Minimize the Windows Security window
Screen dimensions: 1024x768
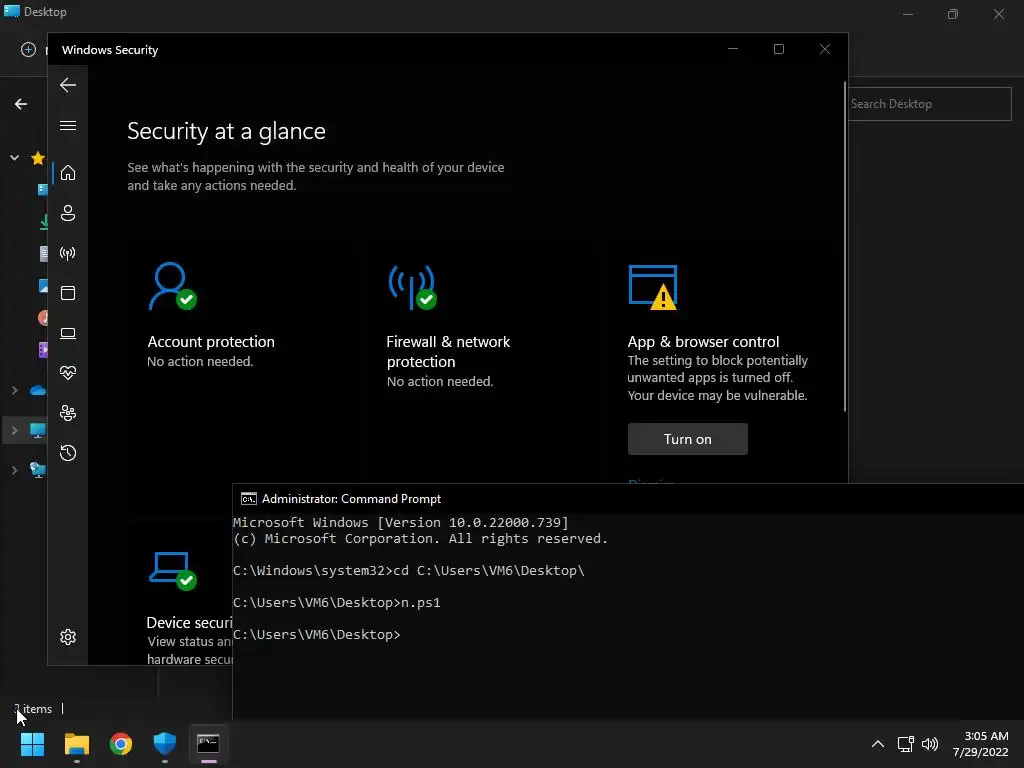point(733,49)
